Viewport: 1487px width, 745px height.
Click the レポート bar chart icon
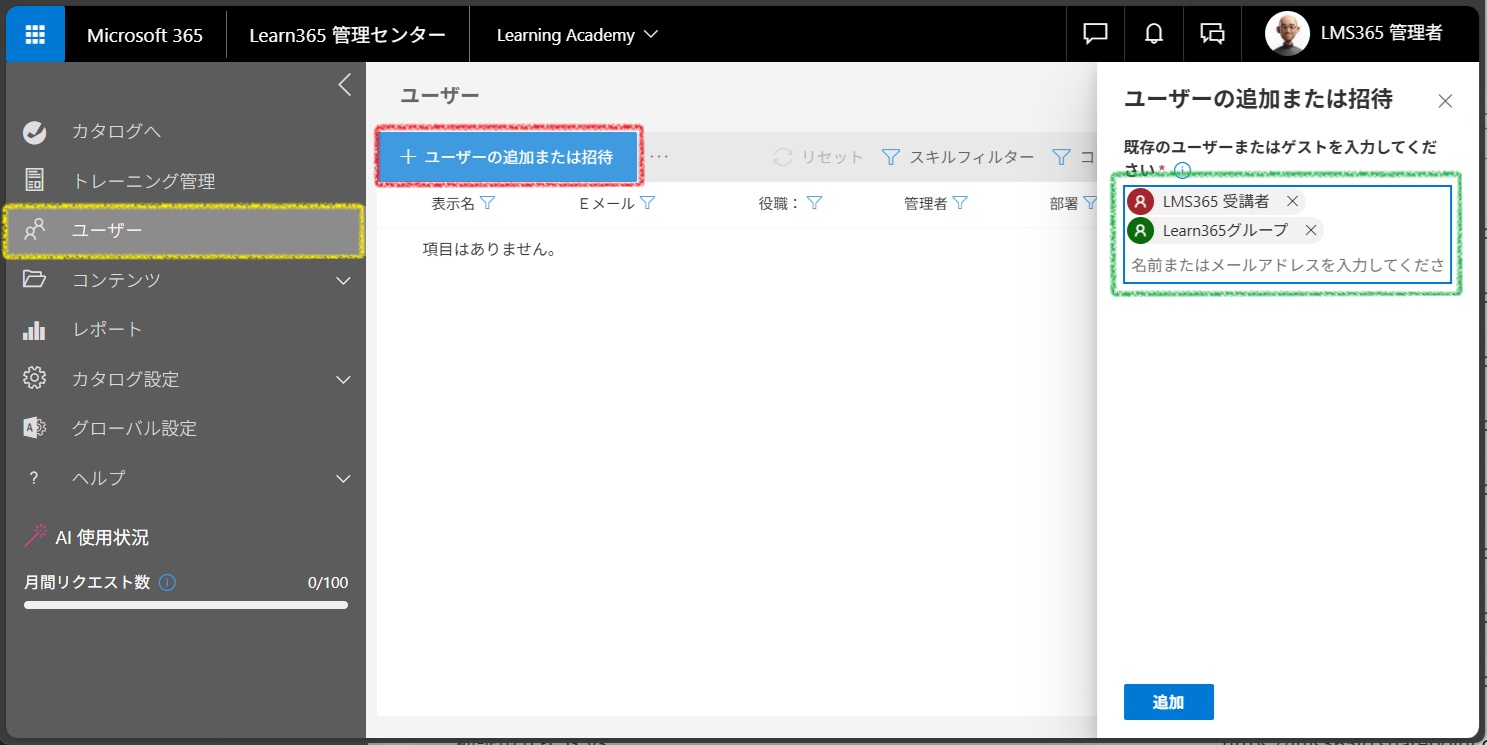(x=34, y=330)
